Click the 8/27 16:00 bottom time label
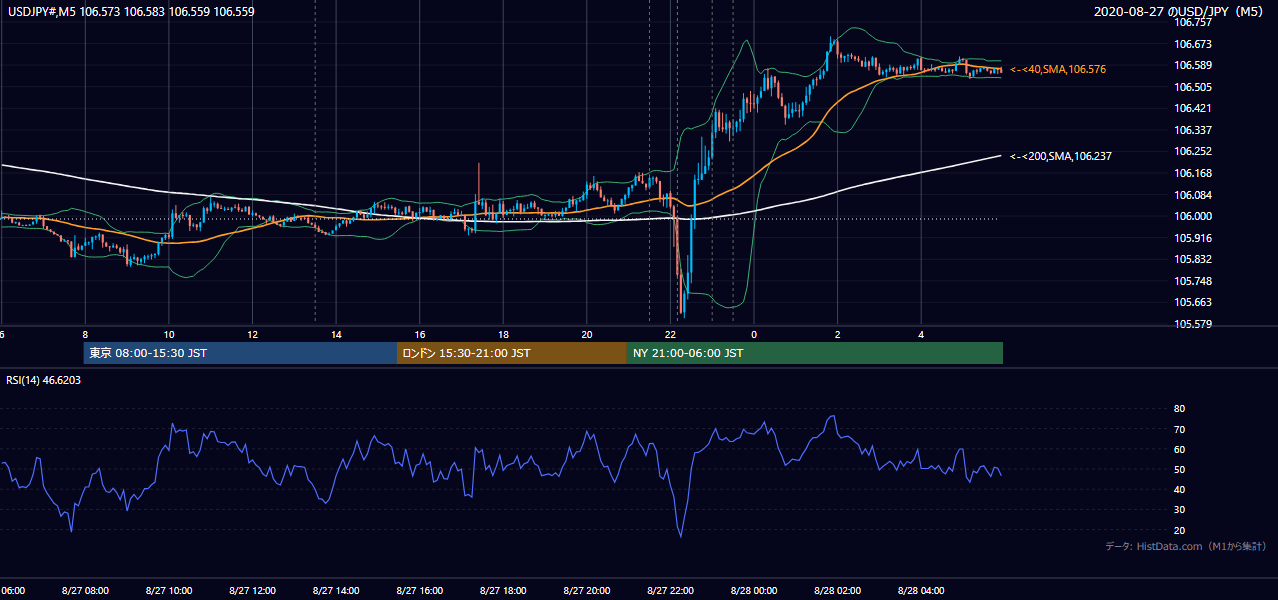This screenshot has width=1278, height=600. coord(419,590)
